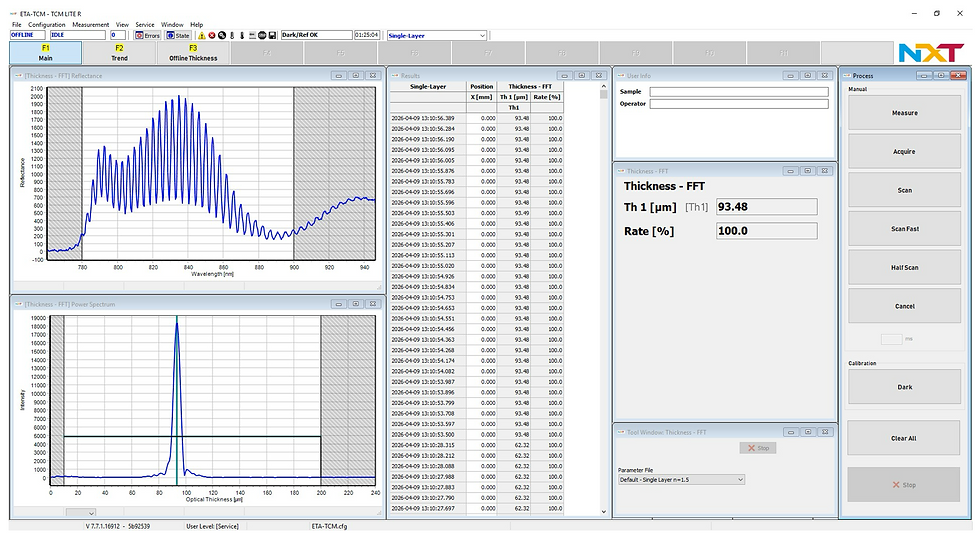This screenshot has width=980, height=538.
Task: Click the Results scrollbar down arrow
Action: point(604,511)
